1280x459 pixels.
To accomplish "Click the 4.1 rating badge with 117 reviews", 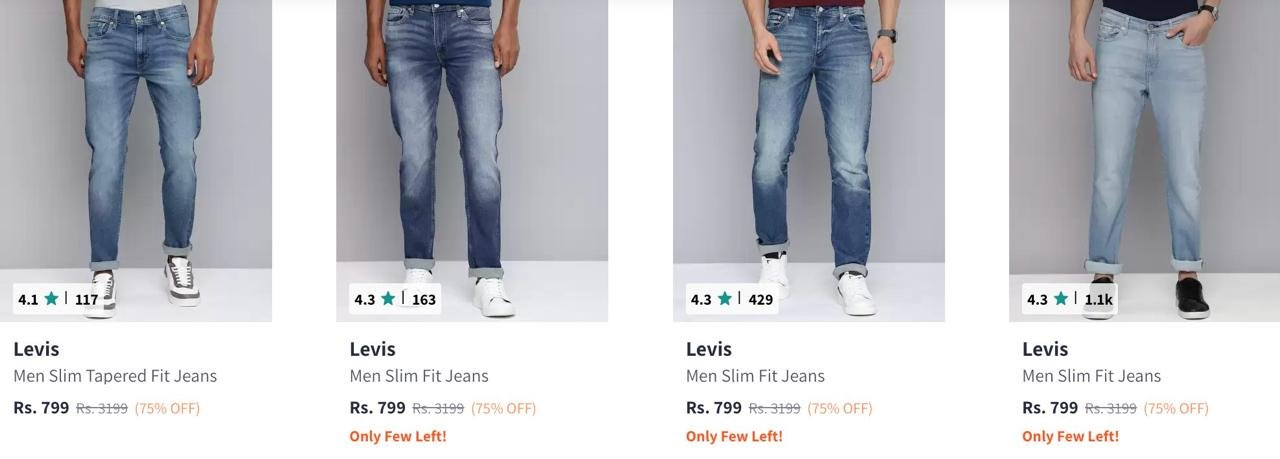I will tap(58, 299).
